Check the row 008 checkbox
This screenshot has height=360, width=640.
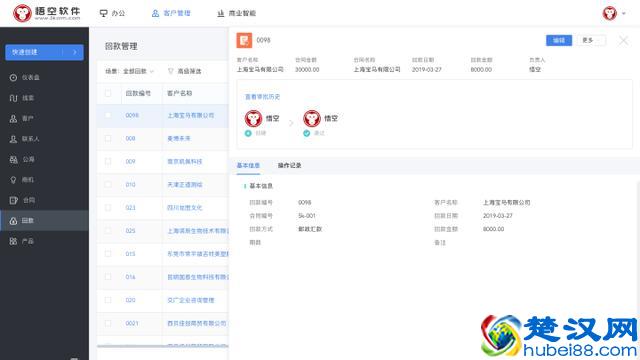coord(108,138)
